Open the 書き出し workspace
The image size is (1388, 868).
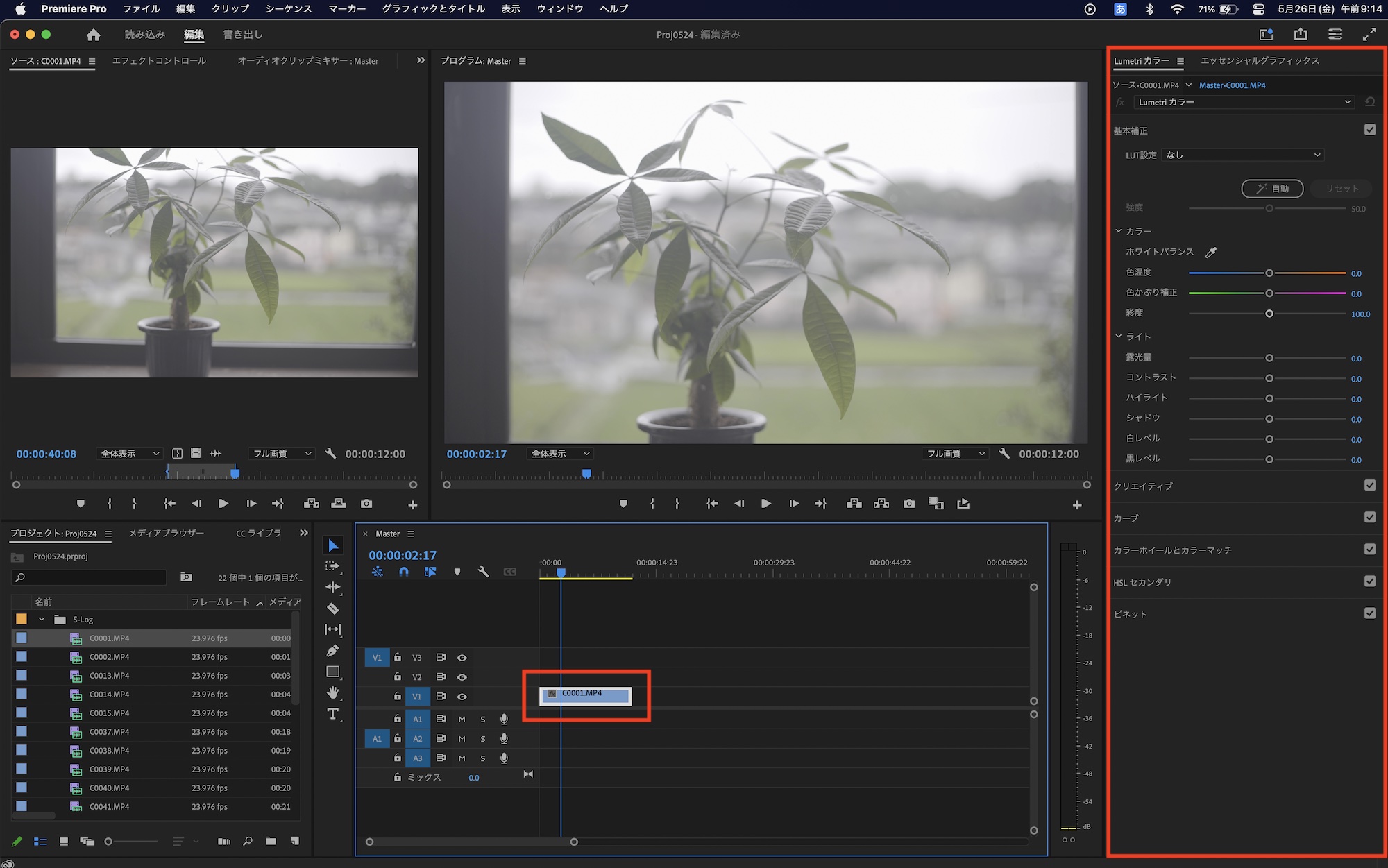click(243, 35)
